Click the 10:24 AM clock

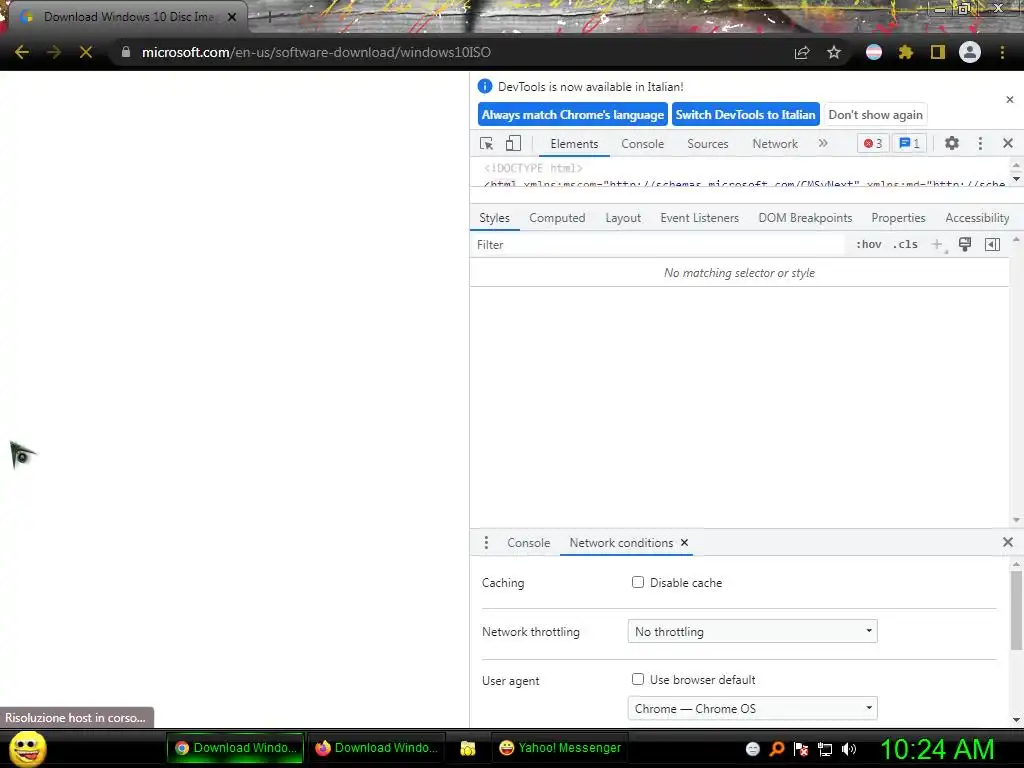936,749
